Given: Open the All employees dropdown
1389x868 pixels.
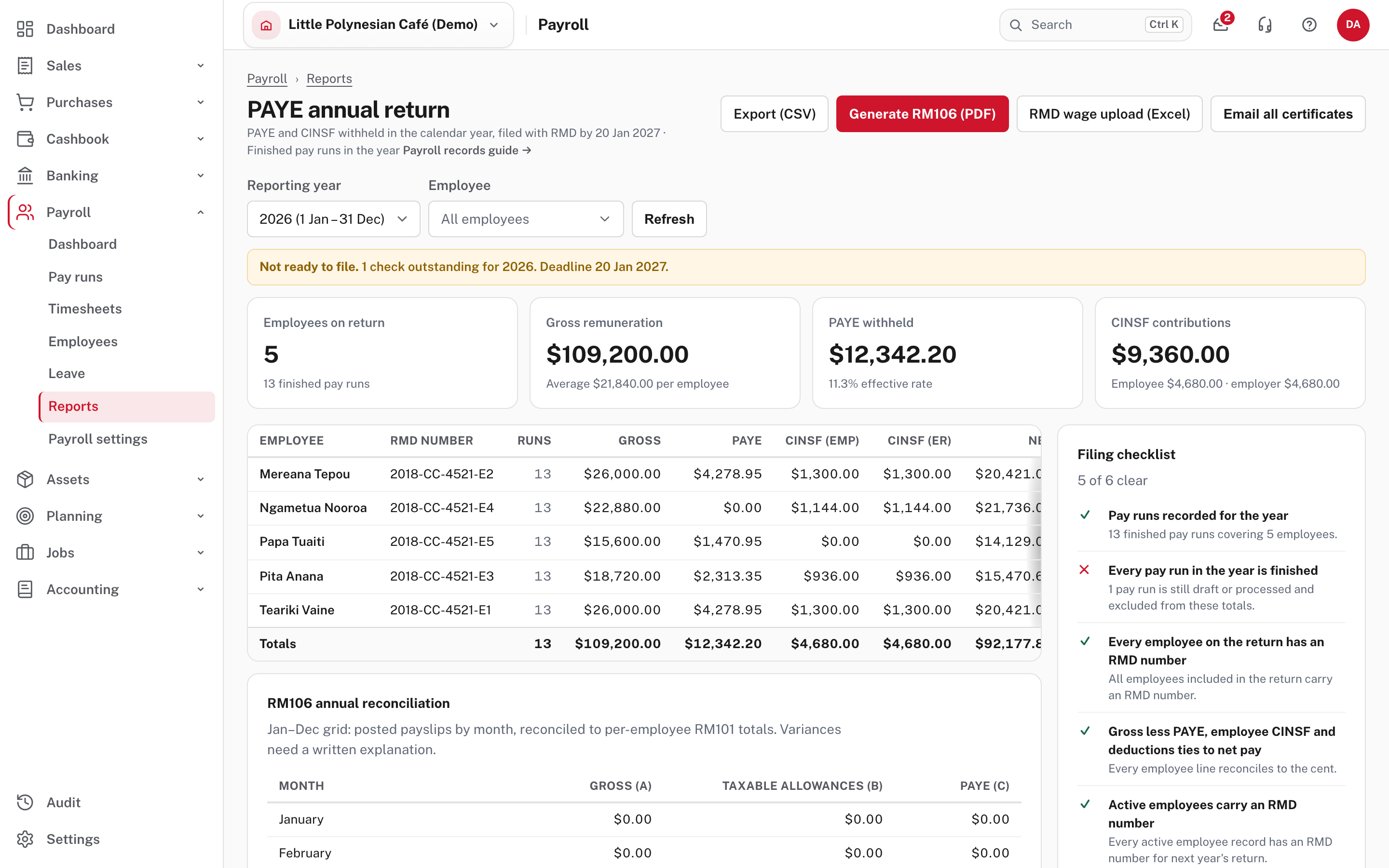Looking at the screenshot, I should tap(526, 219).
